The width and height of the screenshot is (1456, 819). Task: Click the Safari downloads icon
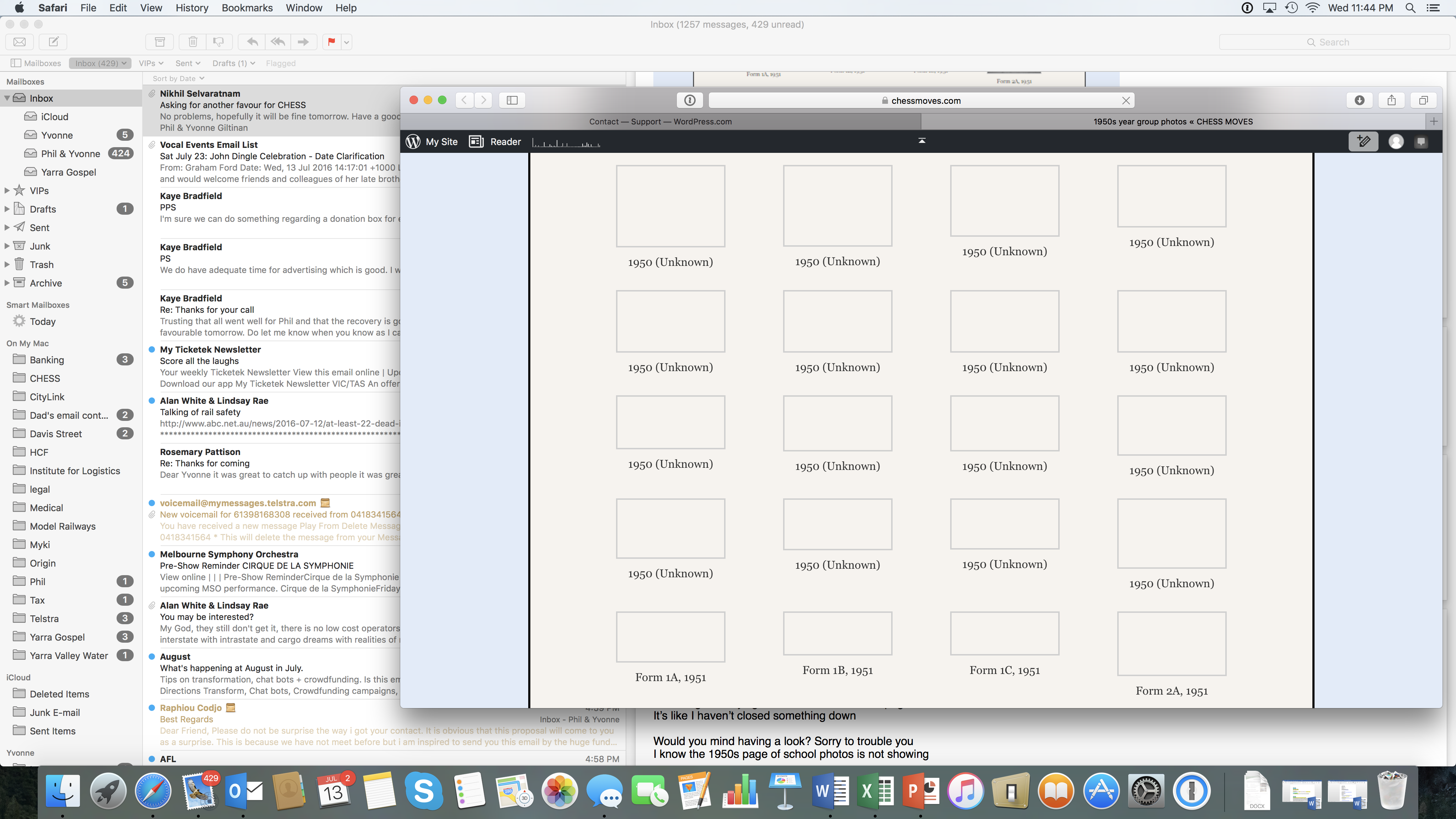pyautogui.click(x=1359, y=100)
